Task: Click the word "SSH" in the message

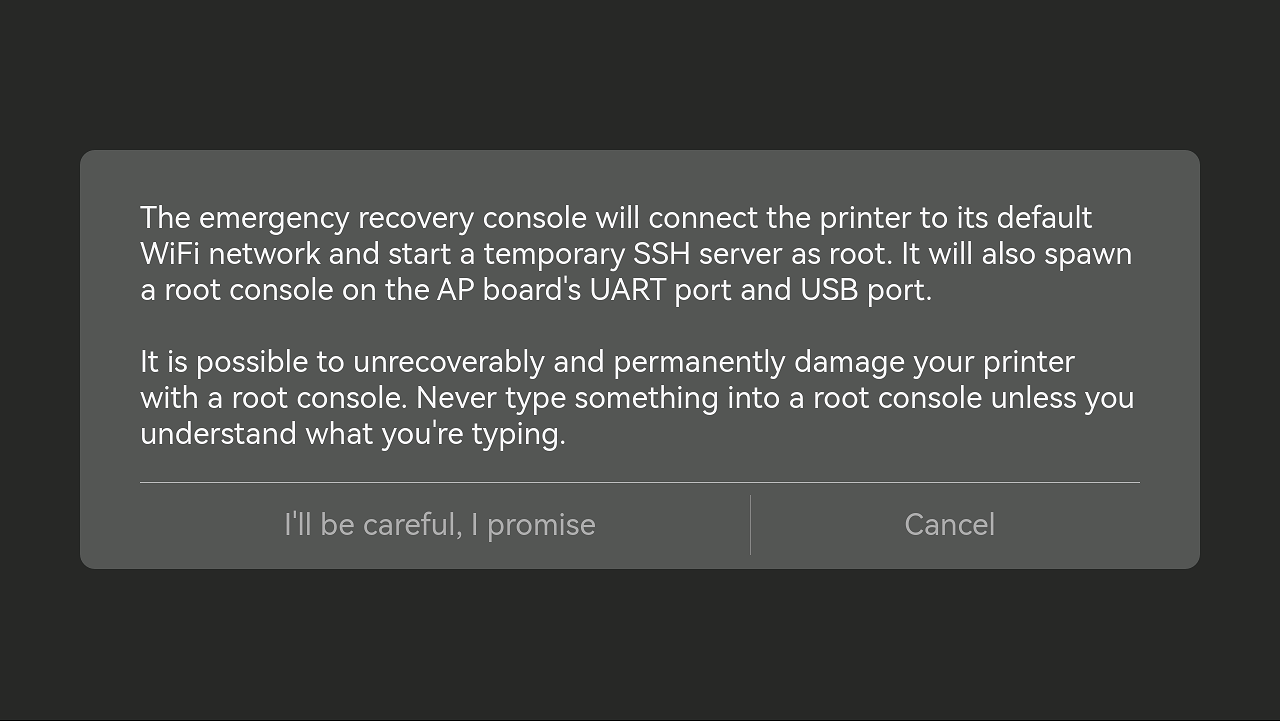Action: pyautogui.click(x=661, y=254)
